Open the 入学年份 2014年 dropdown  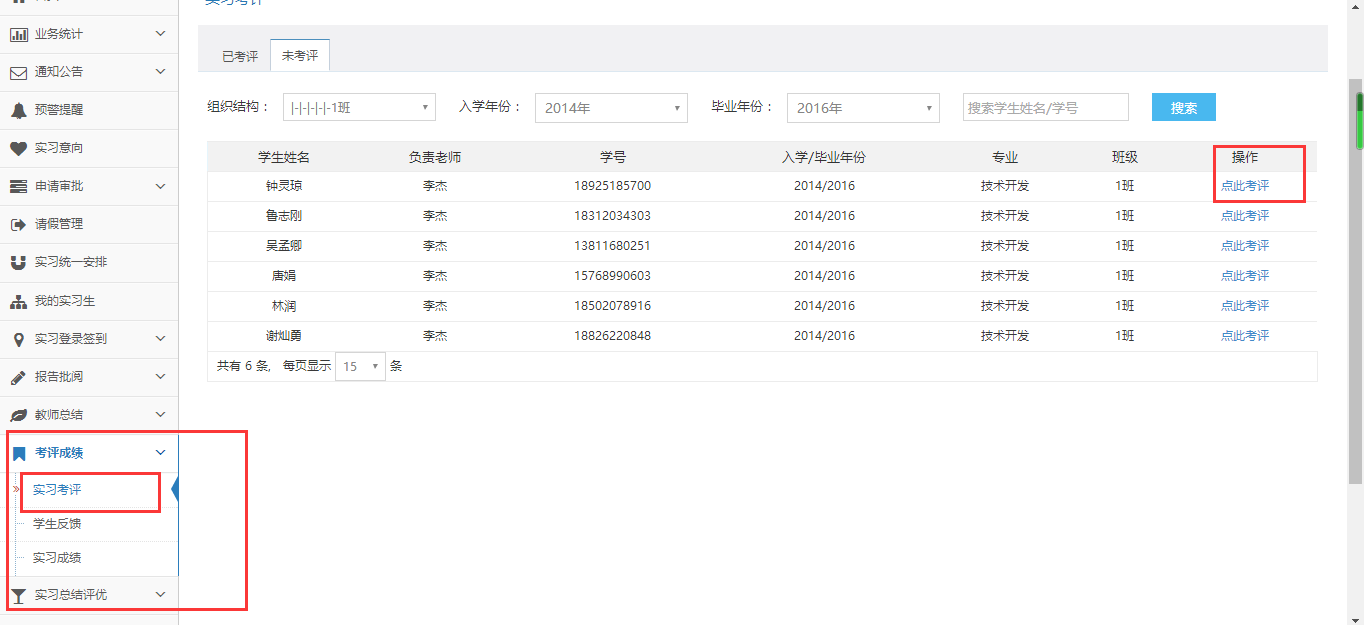coord(611,108)
